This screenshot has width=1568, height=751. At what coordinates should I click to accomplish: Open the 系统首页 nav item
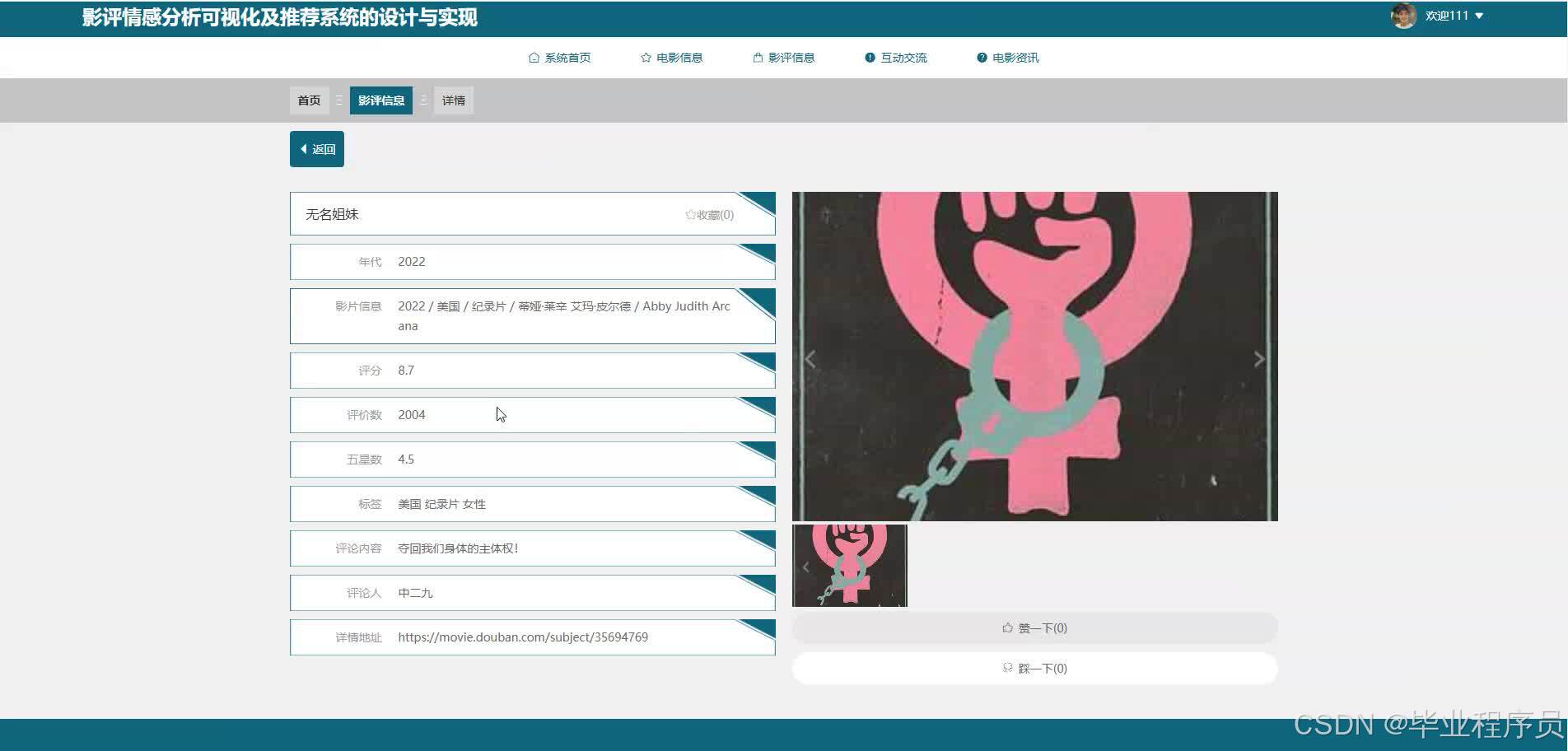point(560,58)
